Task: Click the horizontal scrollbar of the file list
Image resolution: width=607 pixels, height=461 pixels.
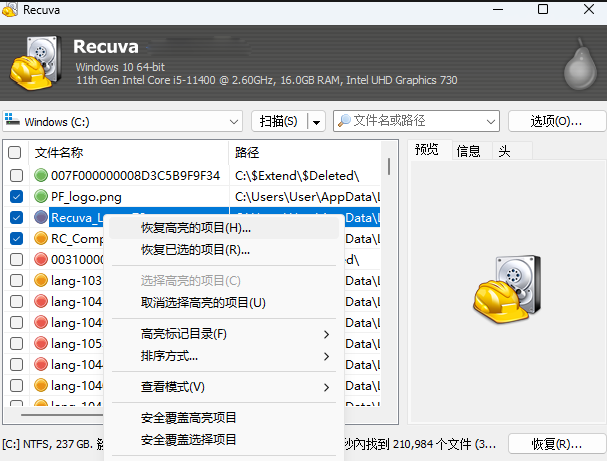Action: (x=62, y=415)
